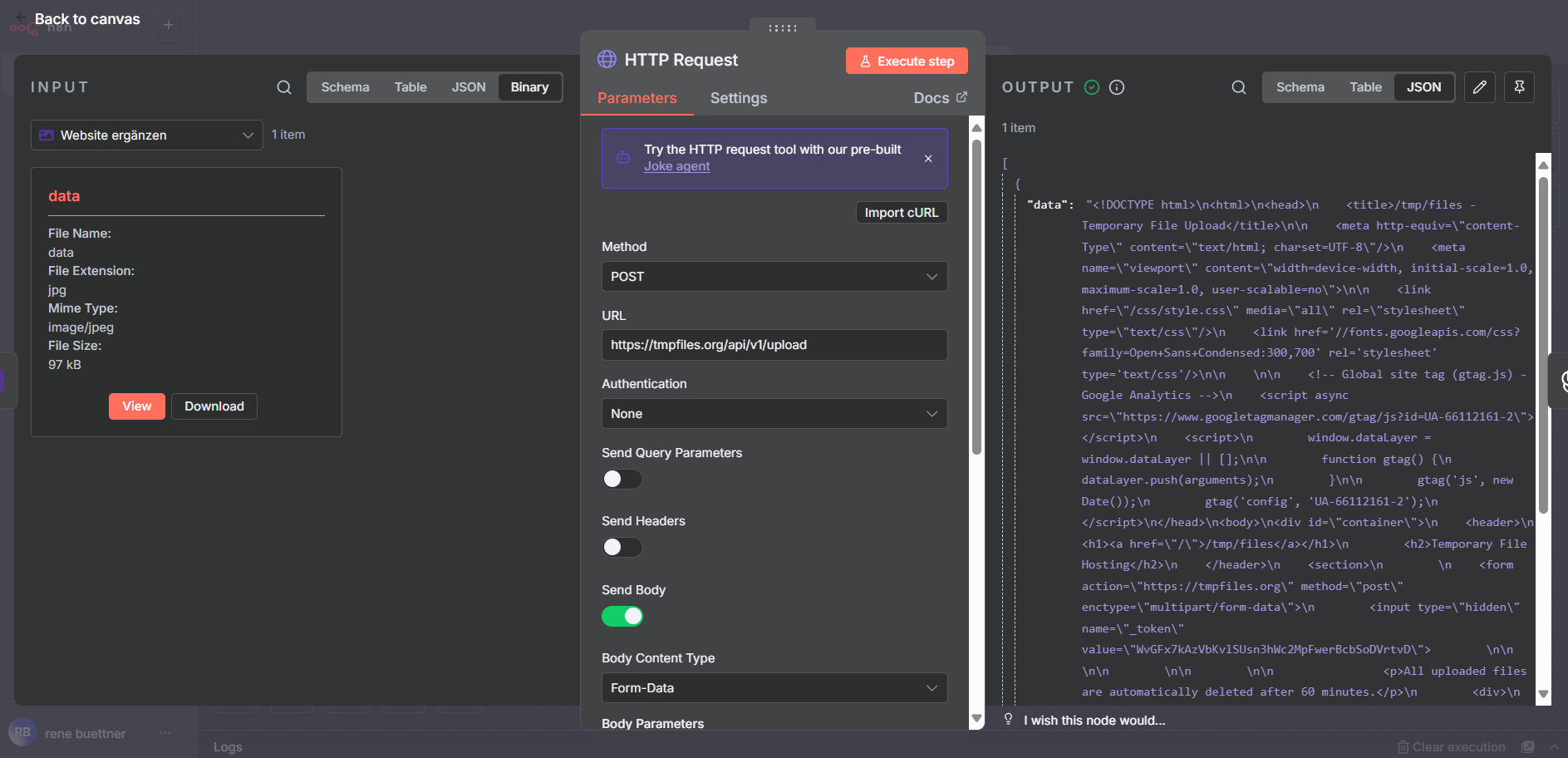
Task: Click the Execute step button
Action: tap(907, 62)
